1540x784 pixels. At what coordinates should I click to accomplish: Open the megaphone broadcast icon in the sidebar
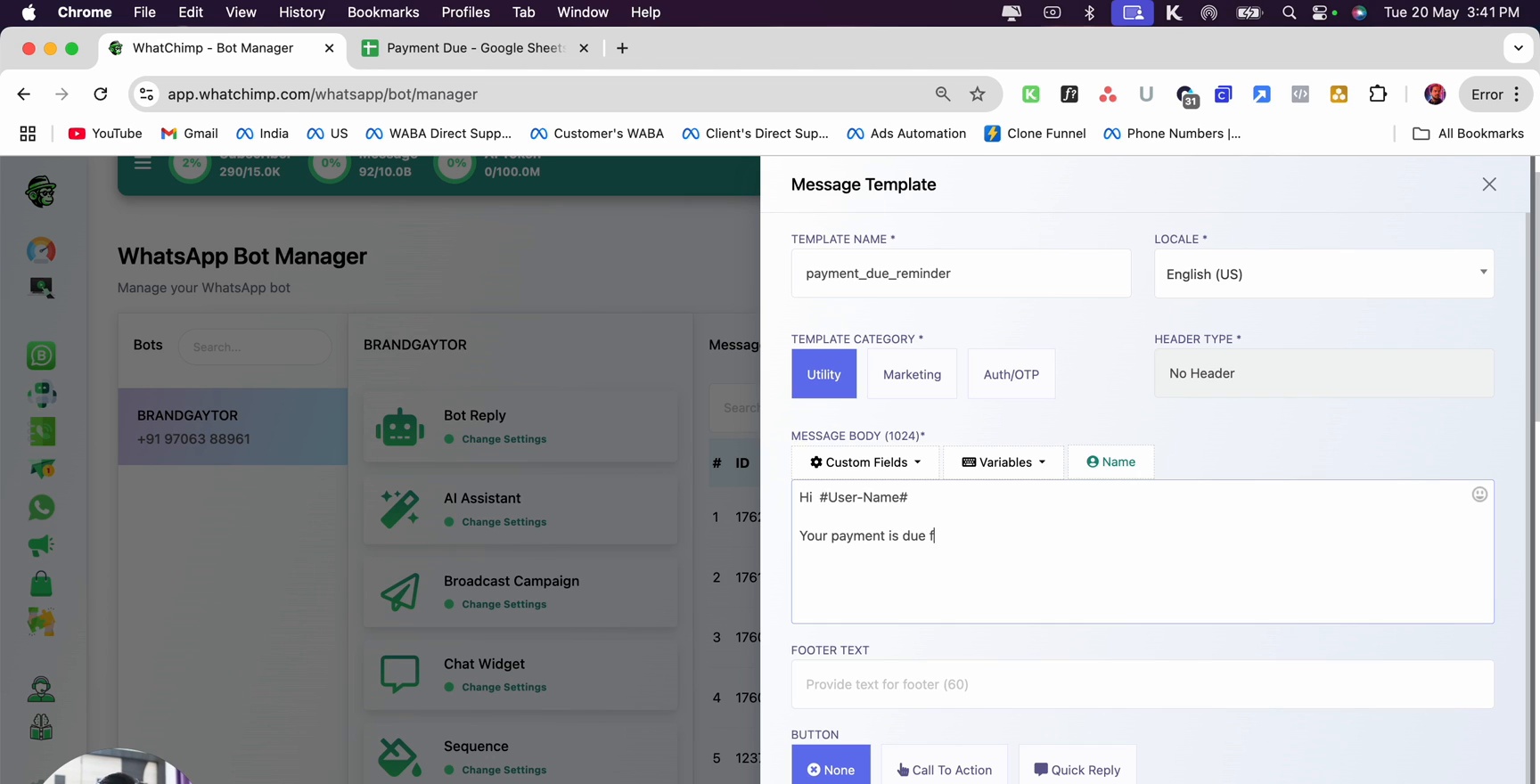tap(41, 545)
